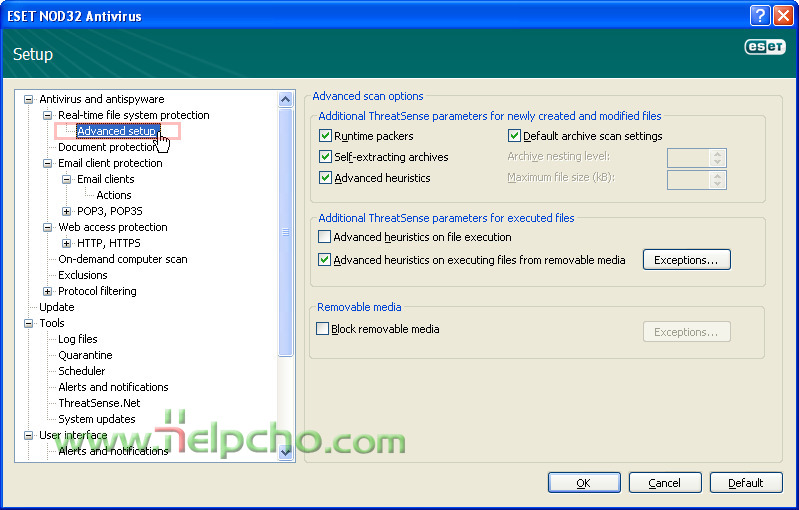Click Exceptions button for executed files
Screen dimensions: 799x510
click(x=686, y=260)
